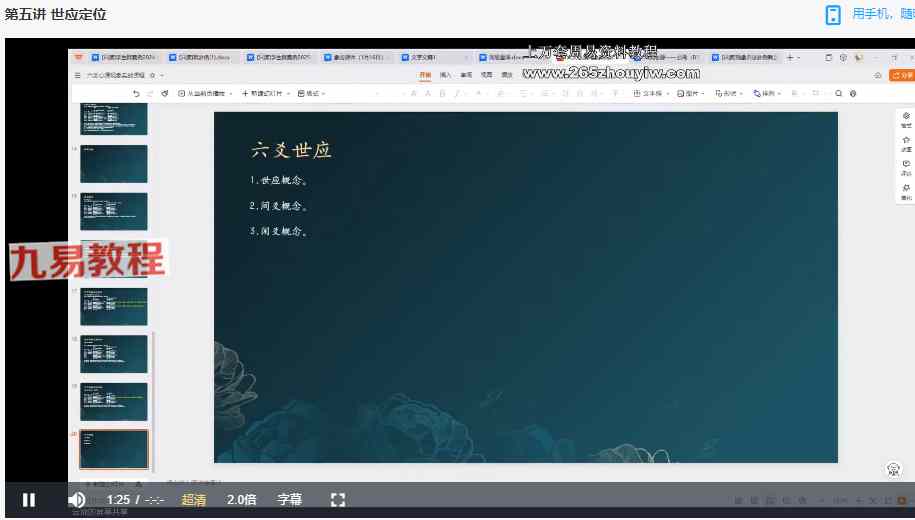
Task: Pause the video playback
Action: click(29, 500)
